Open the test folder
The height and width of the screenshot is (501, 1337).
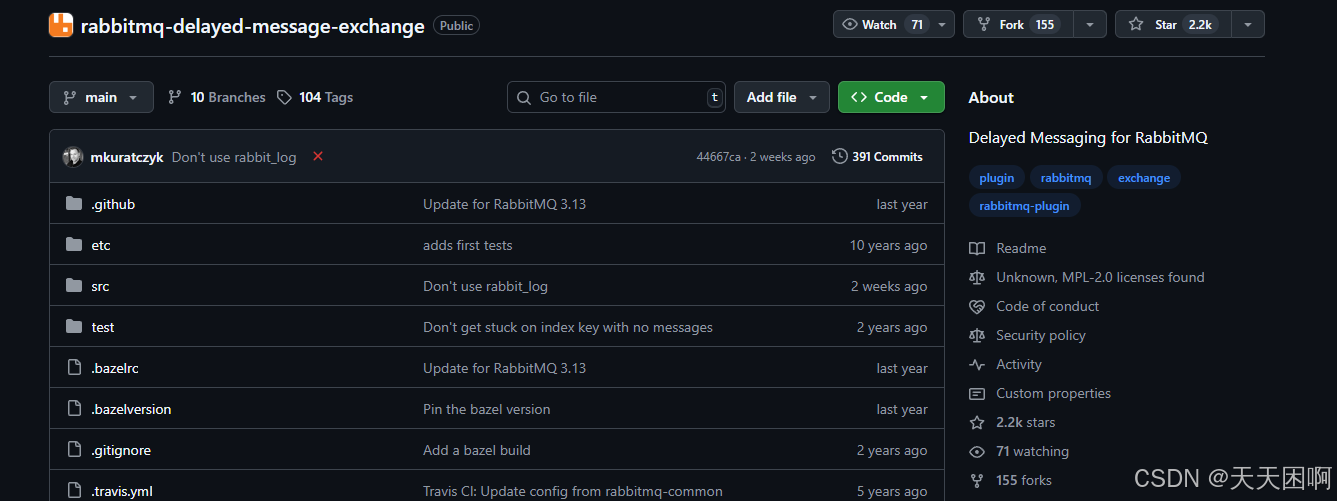tap(103, 327)
